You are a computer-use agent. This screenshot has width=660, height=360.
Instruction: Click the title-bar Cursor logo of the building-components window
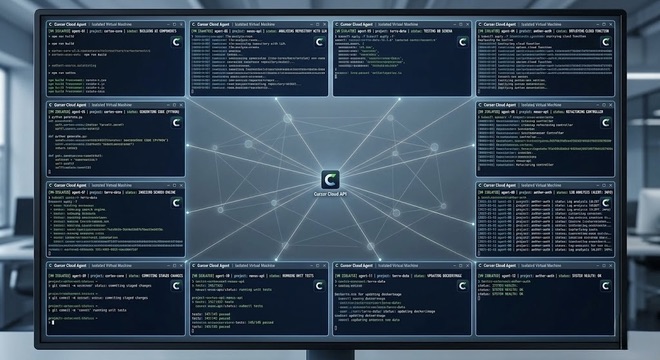coord(51,24)
